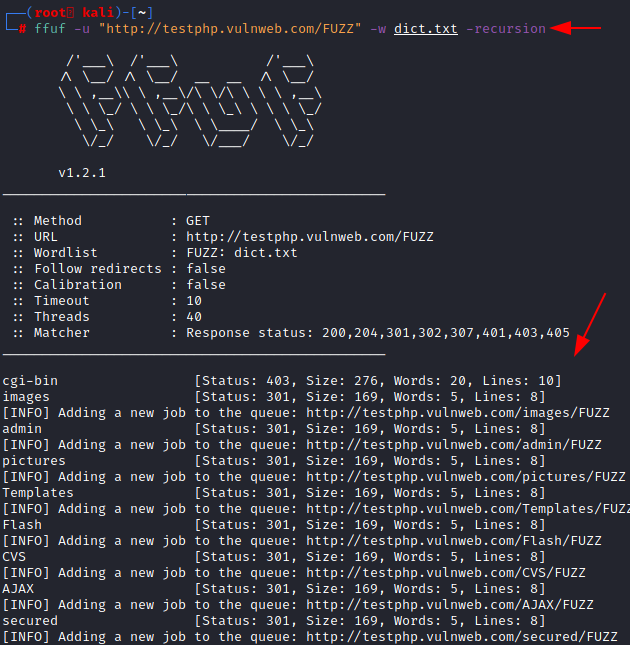Follow the pictures/FUZZ queue URL

pos(465,477)
